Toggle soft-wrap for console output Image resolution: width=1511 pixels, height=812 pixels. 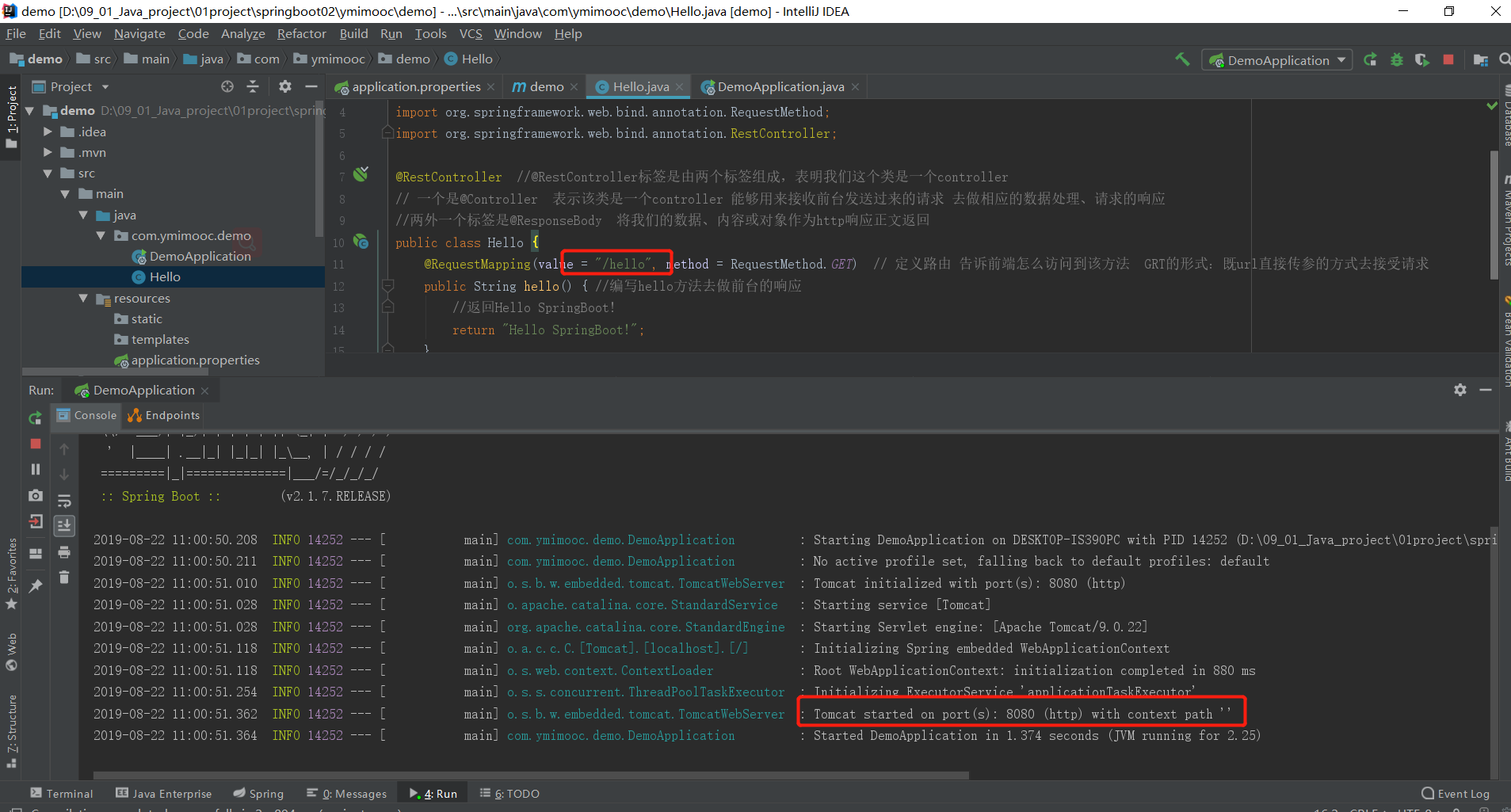tap(64, 501)
